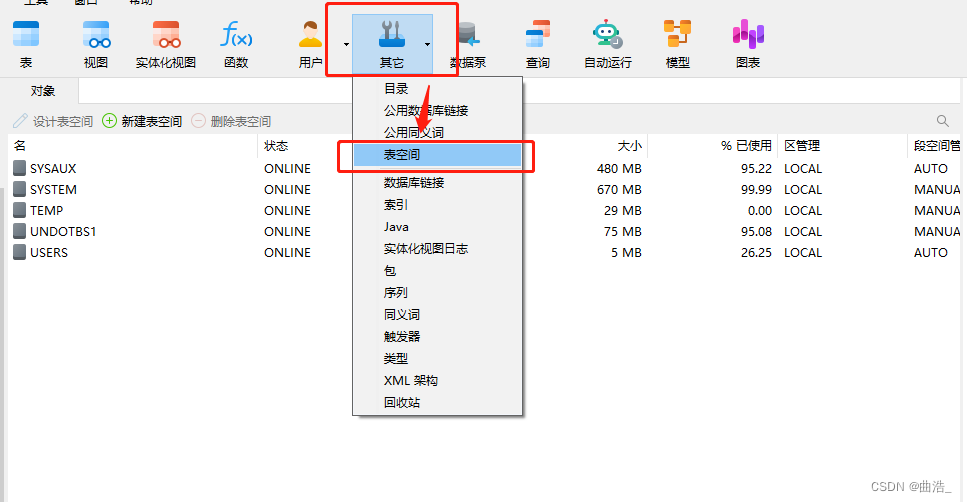Viewport: 967px width, 502px height.
Task: Click the 实体化视图 toolbar icon
Action: coord(166,35)
